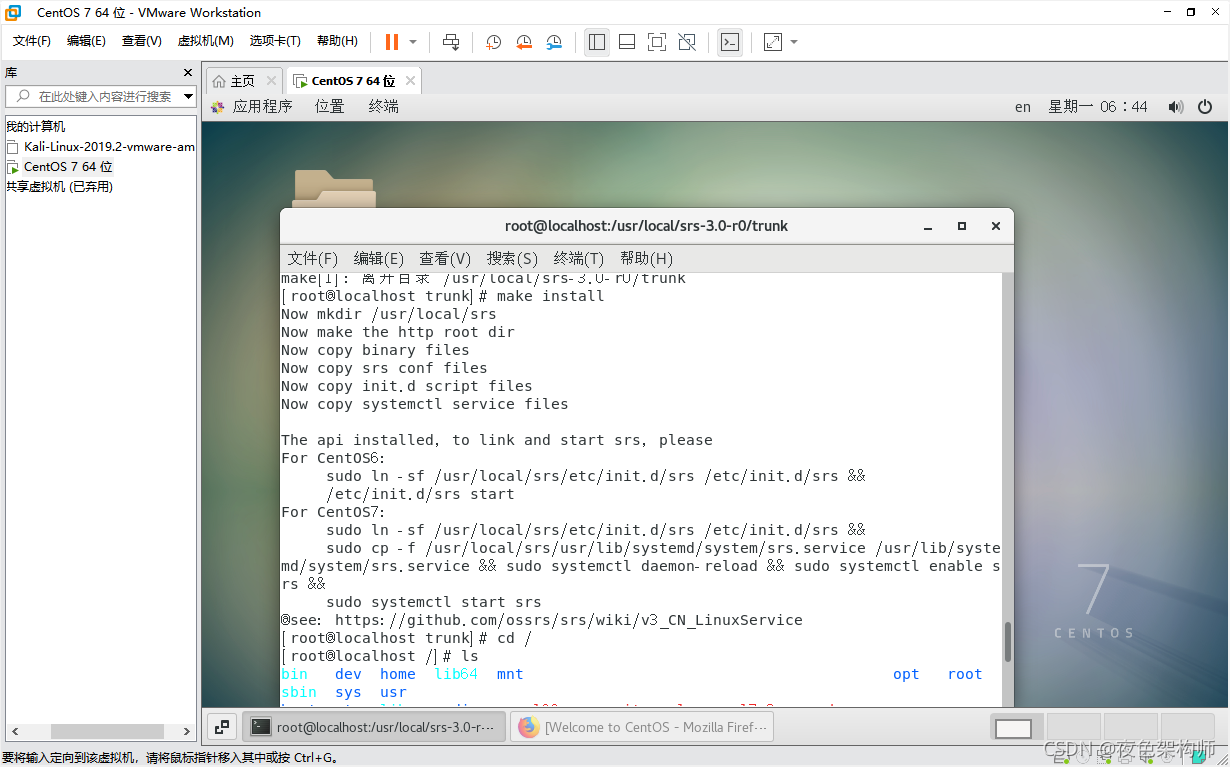
Task: Open the power menu icon
Action: coord(1205,107)
